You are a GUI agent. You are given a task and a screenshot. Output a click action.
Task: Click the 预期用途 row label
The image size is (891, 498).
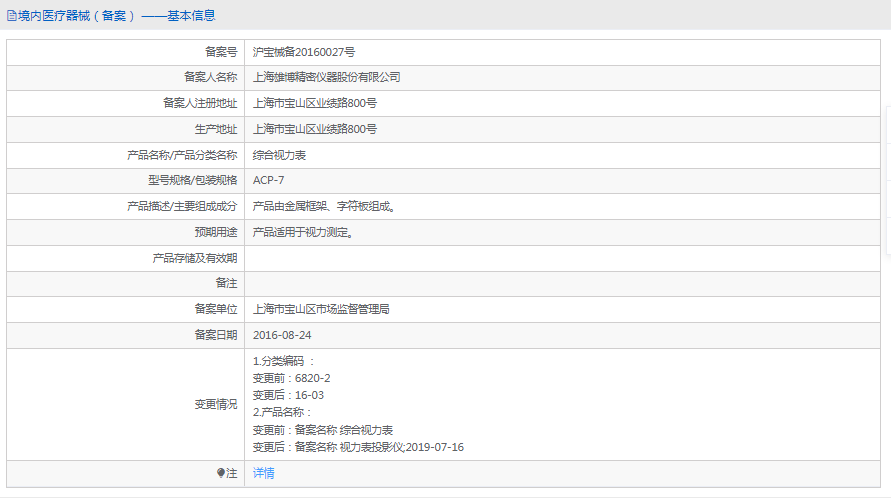coord(216,233)
